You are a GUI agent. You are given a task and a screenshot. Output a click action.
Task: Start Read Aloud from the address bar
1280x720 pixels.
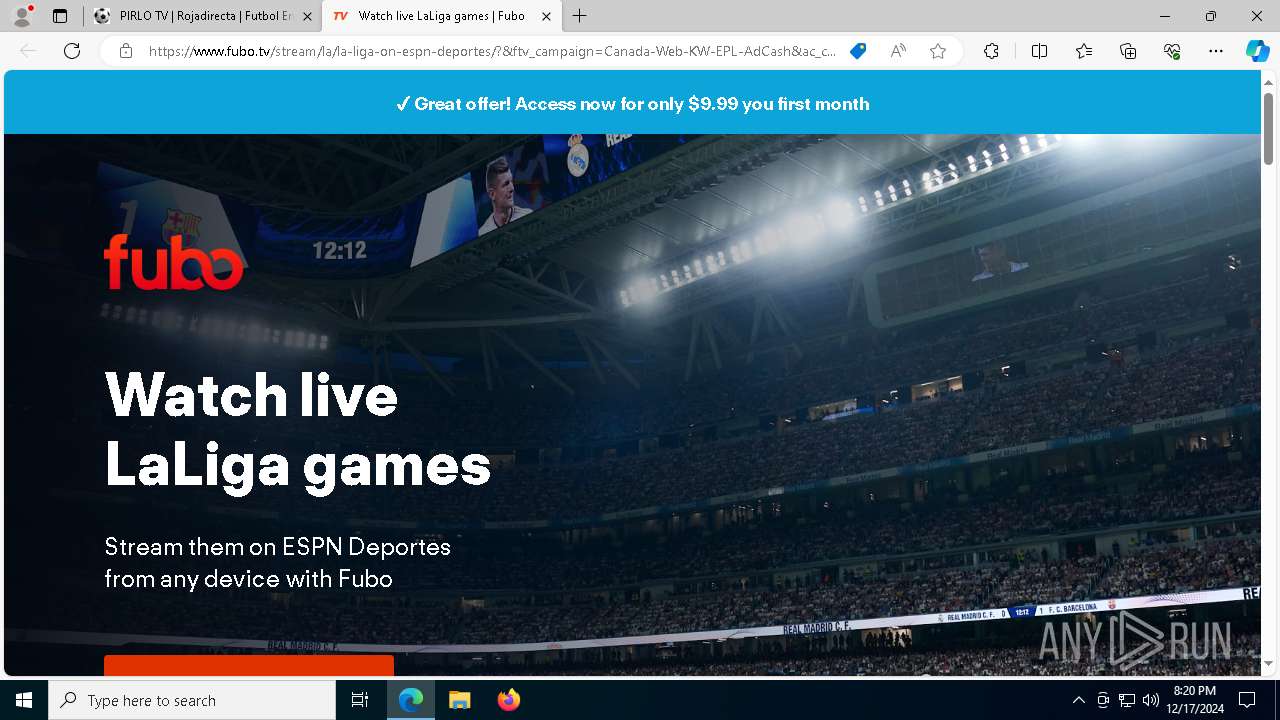(x=898, y=51)
